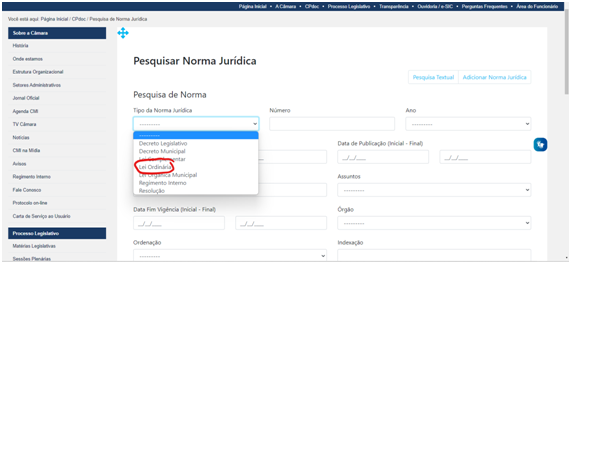Open Jornal Oficial in sidebar
This screenshot has height=460, width=614.
27,98
